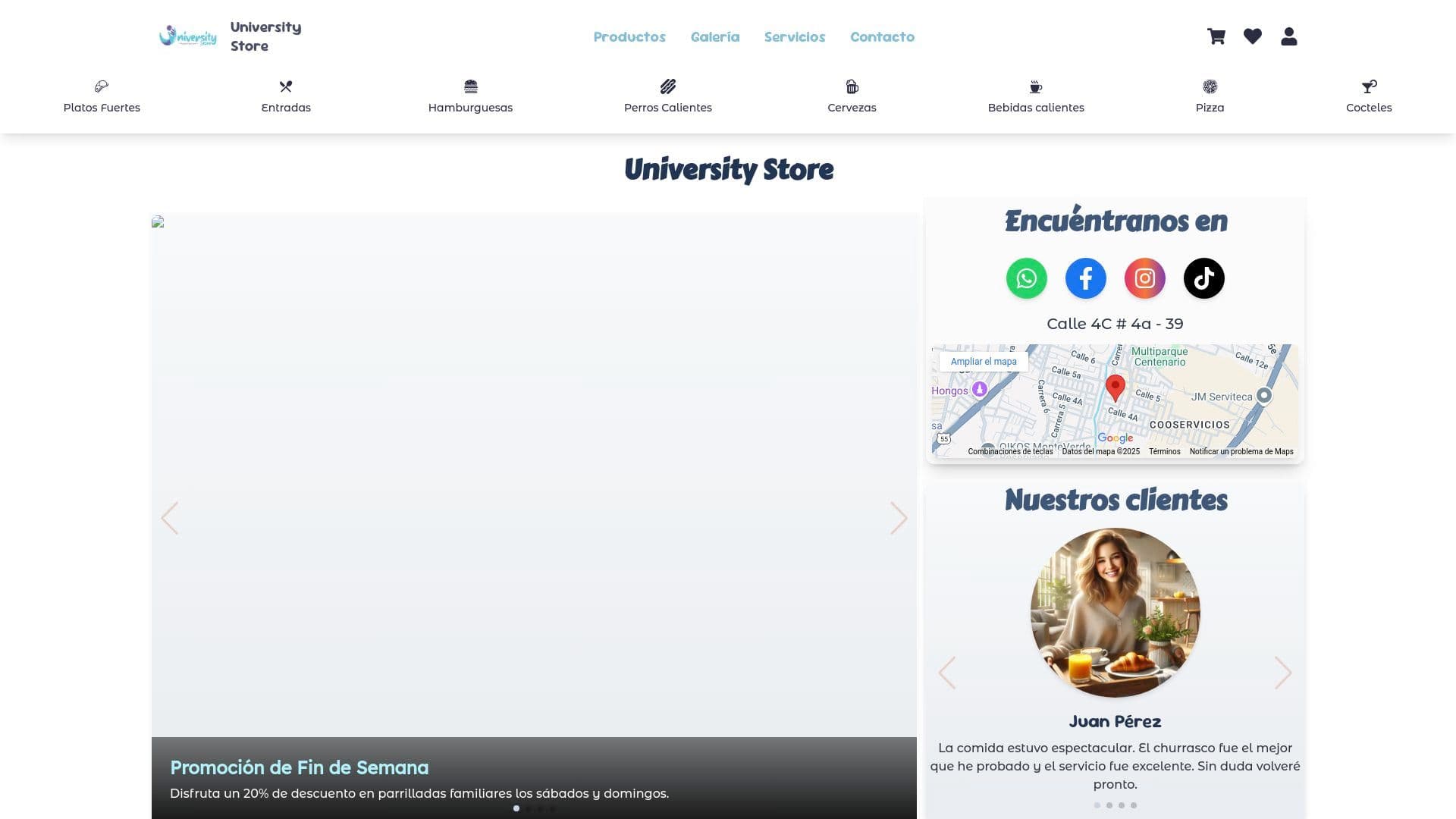1456x819 pixels.
Task: Click the Pizza icon
Action: (x=1210, y=86)
